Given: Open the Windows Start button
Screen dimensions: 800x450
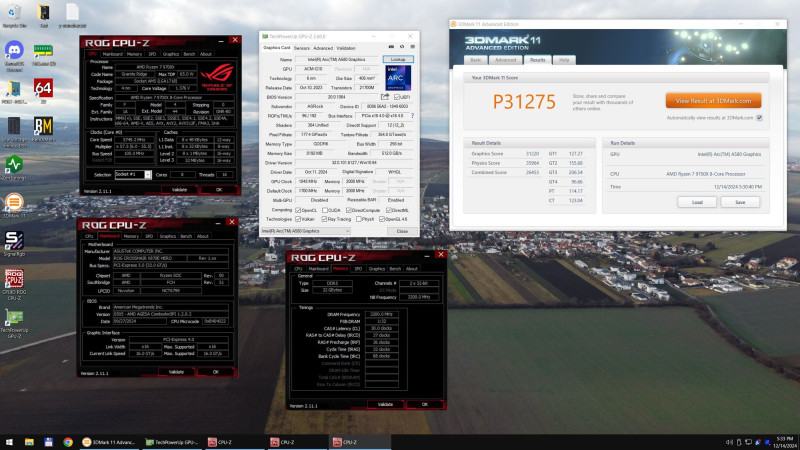Looking at the screenshot, I should coord(9,442).
